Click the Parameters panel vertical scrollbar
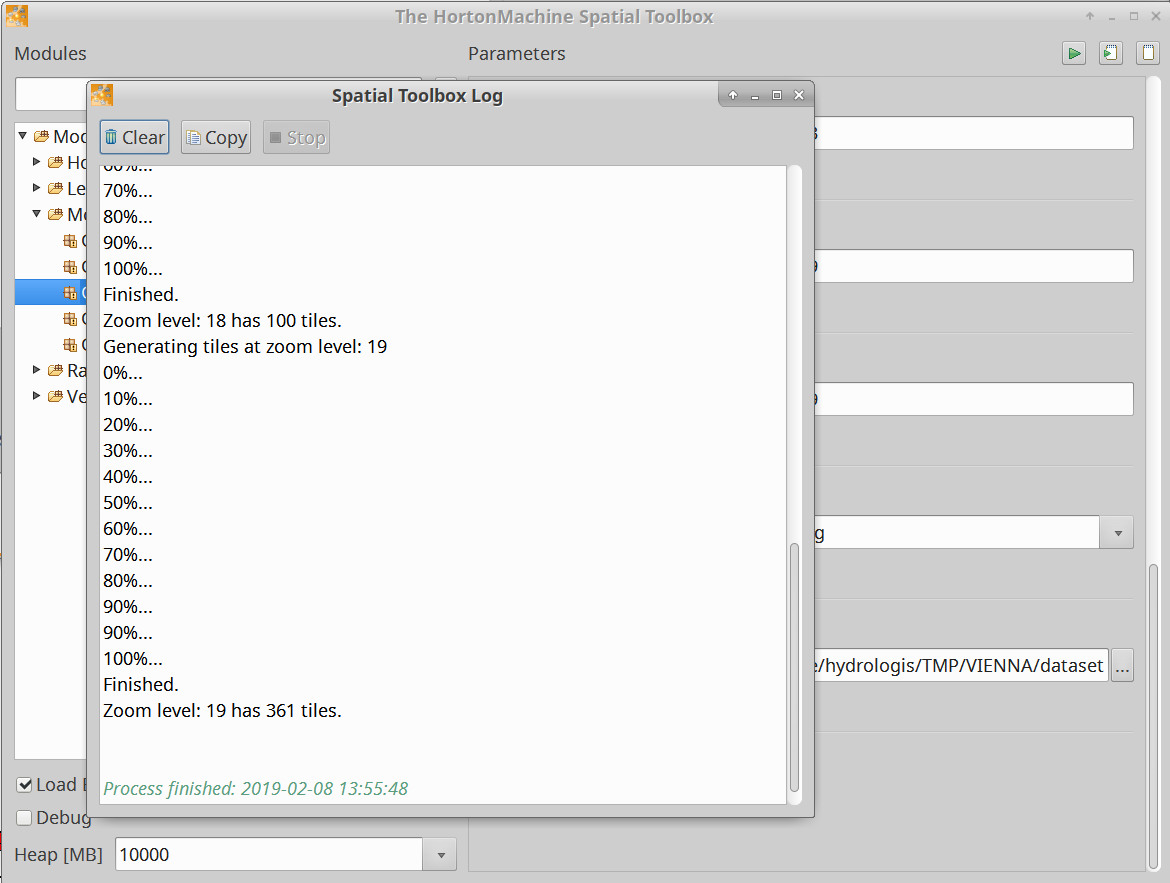Image resolution: width=1170 pixels, height=883 pixels. pyautogui.click(x=1153, y=717)
